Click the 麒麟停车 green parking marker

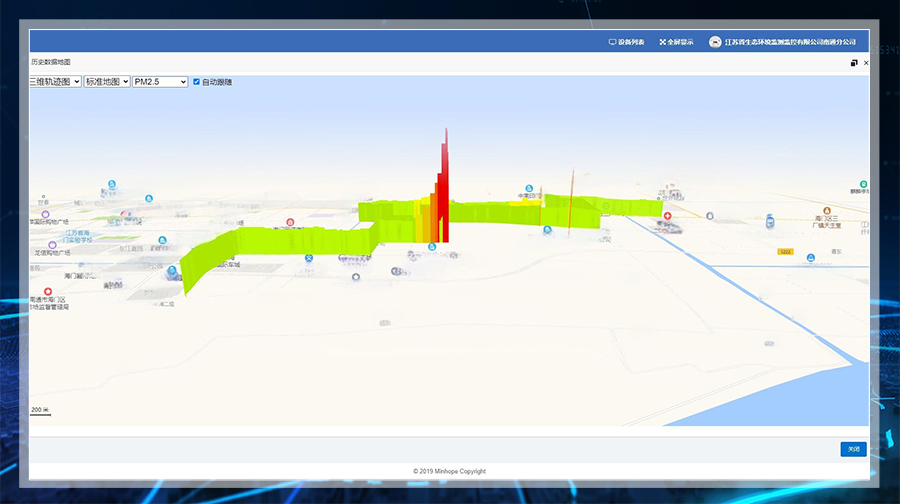tap(862, 183)
